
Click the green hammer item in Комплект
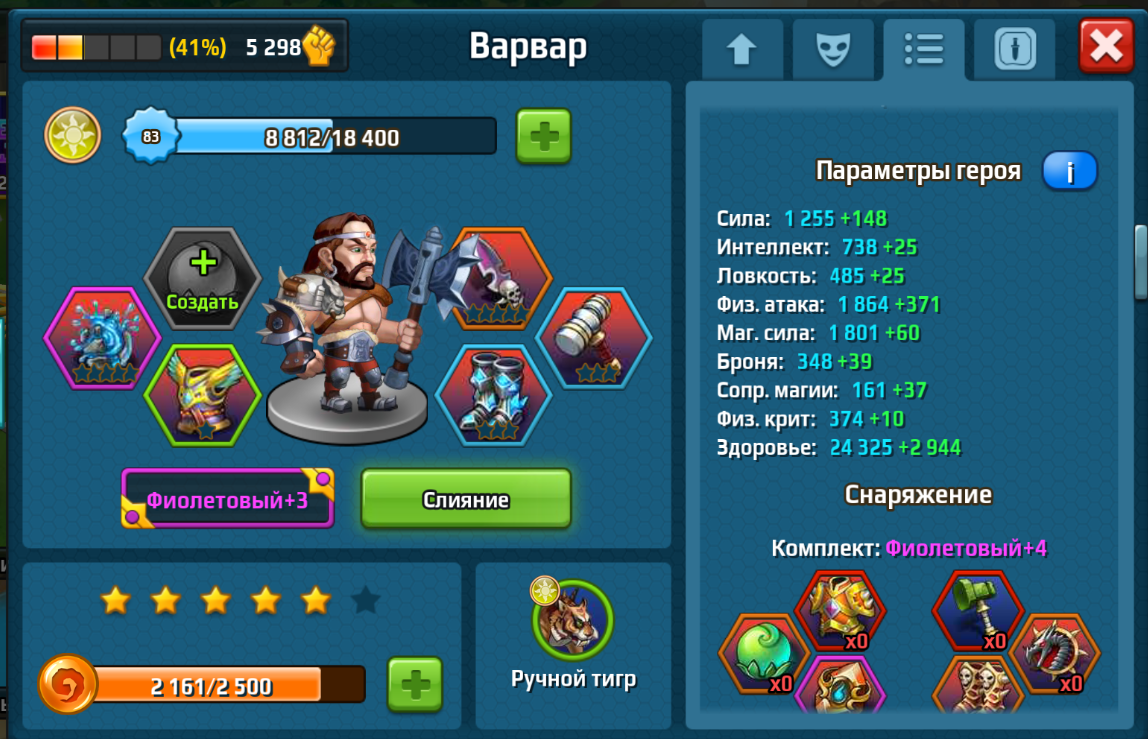click(977, 611)
